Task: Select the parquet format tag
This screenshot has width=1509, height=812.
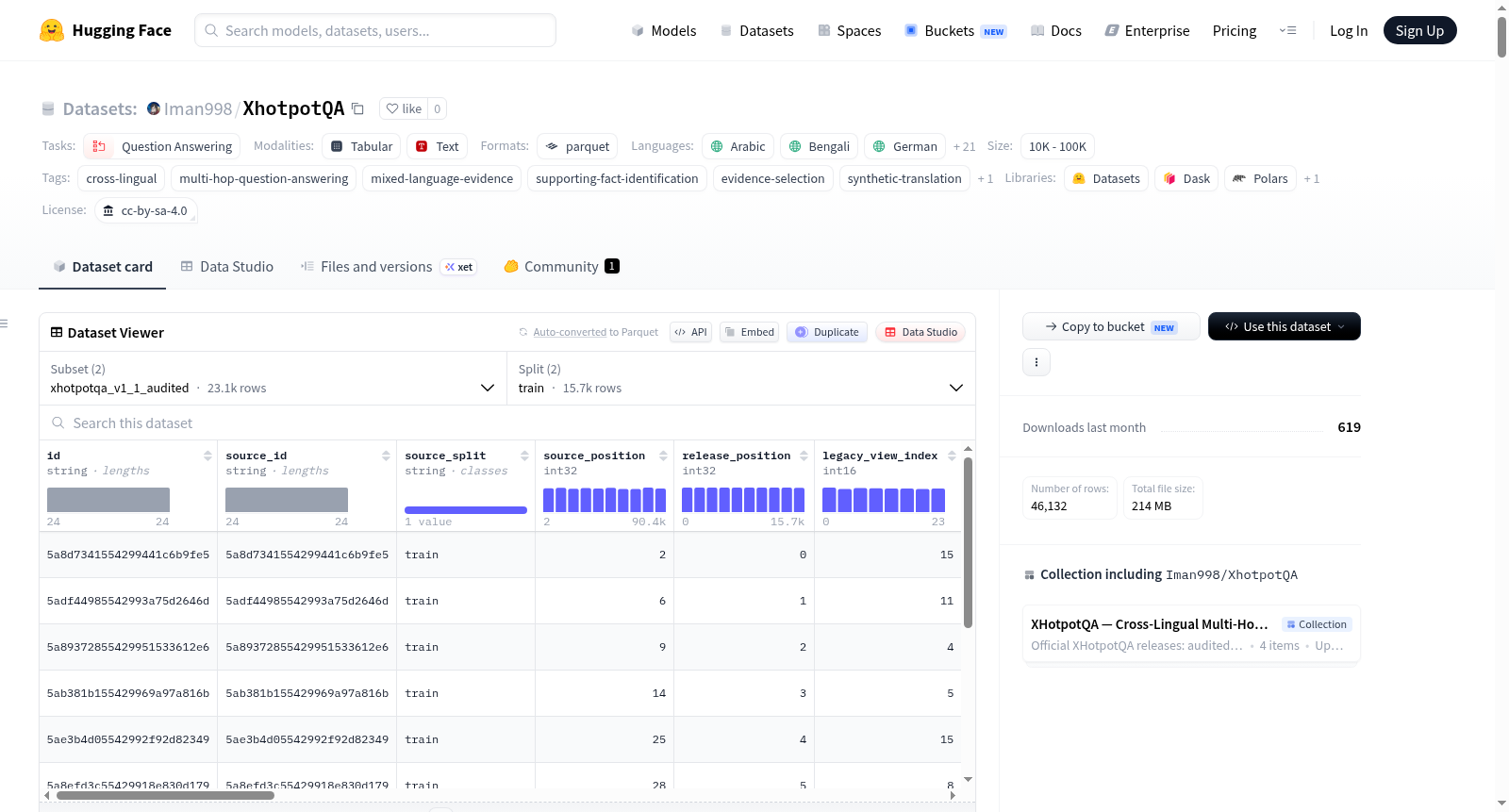Action: click(x=577, y=146)
